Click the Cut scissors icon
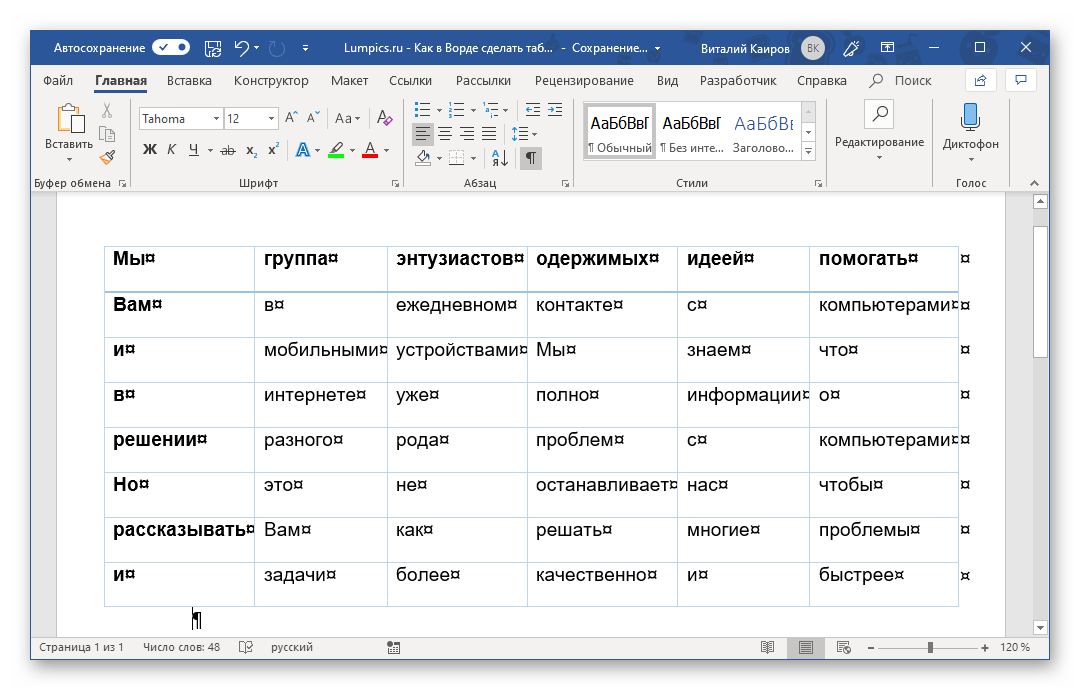Screen dimensions: 1080x690 [x=107, y=111]
